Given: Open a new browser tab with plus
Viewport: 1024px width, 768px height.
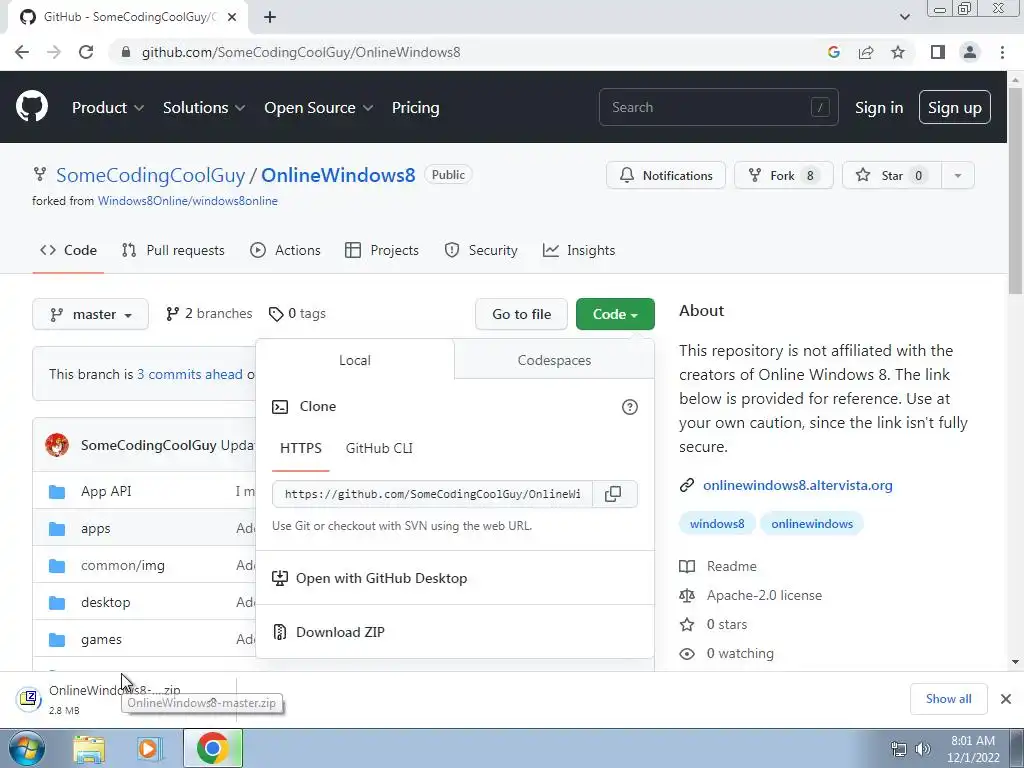Looking at the screenshot, I should coord(270,18).
